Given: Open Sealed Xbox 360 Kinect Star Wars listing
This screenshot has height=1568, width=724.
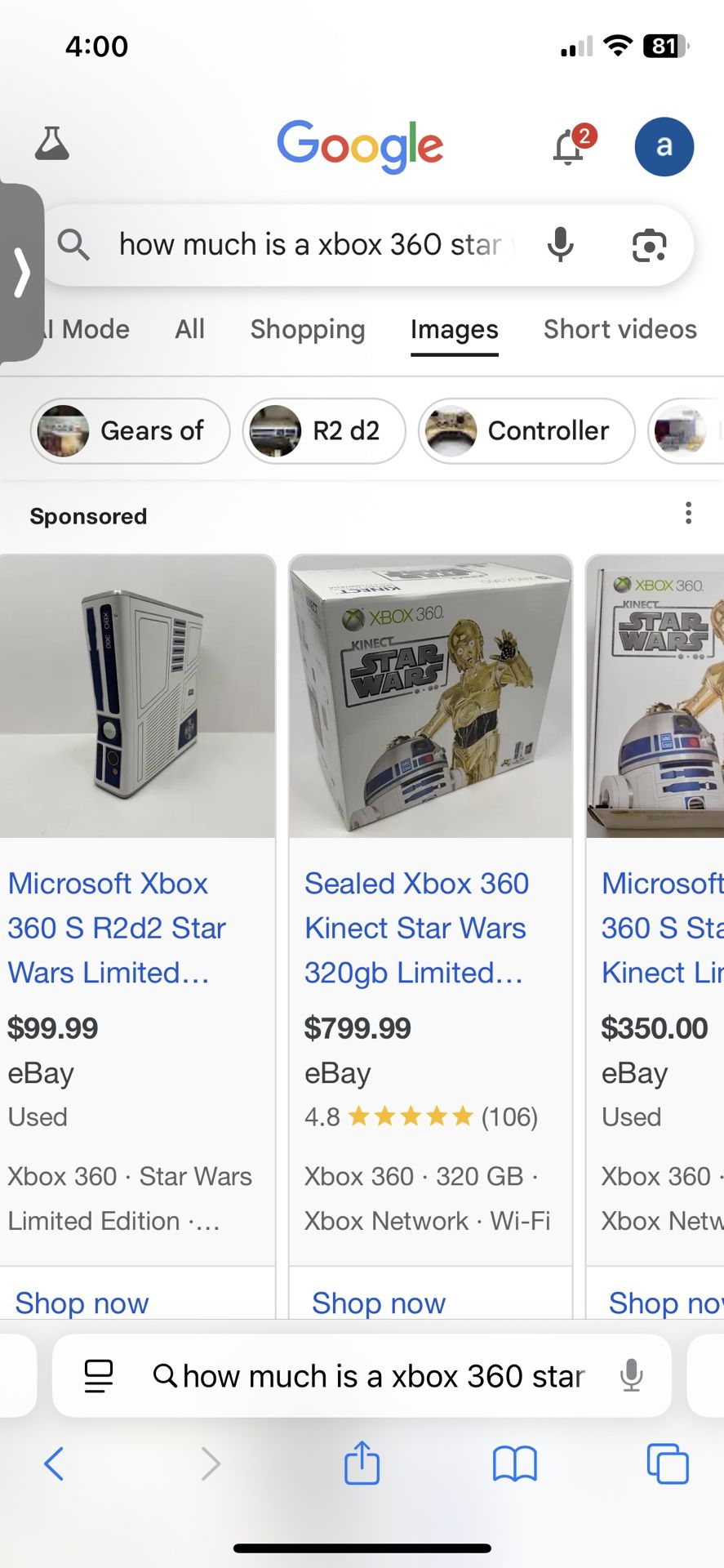Looking at the screenshot, I should pyautogui.click(x=416, y=927).
